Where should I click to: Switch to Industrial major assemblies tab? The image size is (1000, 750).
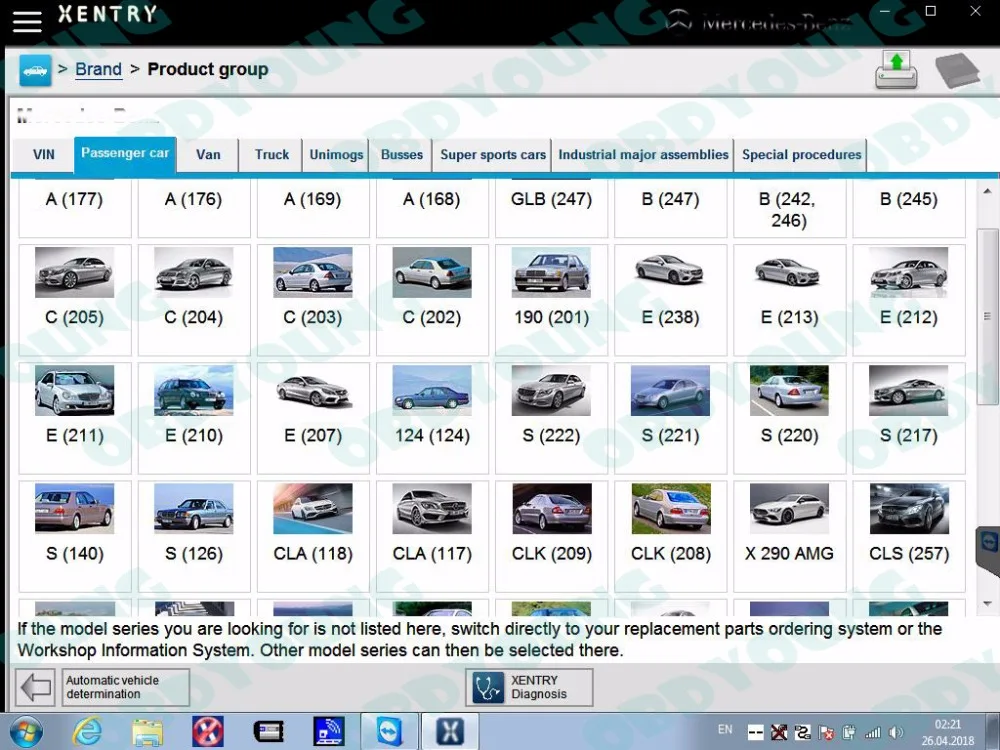point(643,155)
